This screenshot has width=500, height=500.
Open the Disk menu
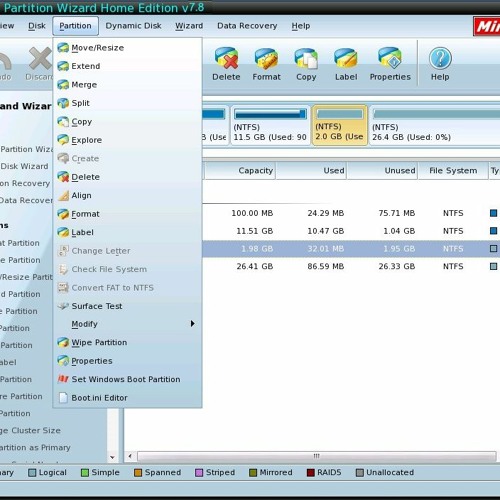click(x=37, y=26)
